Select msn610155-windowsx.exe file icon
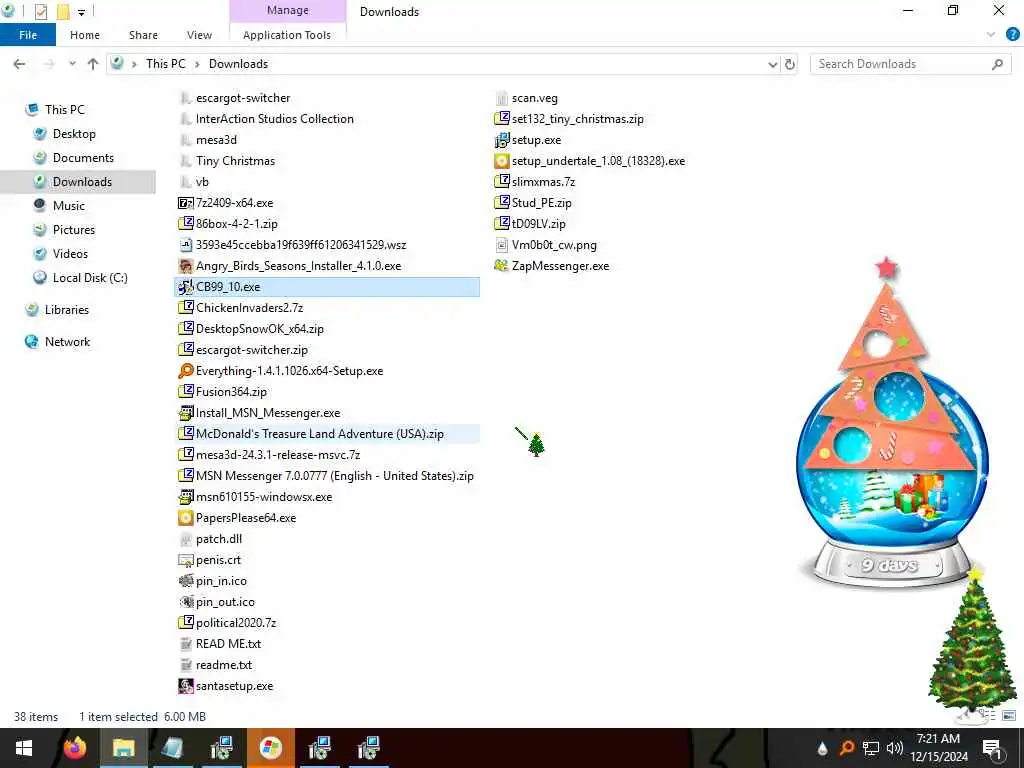Screen dimensions: 1024x768 click(x=185, y=497)
